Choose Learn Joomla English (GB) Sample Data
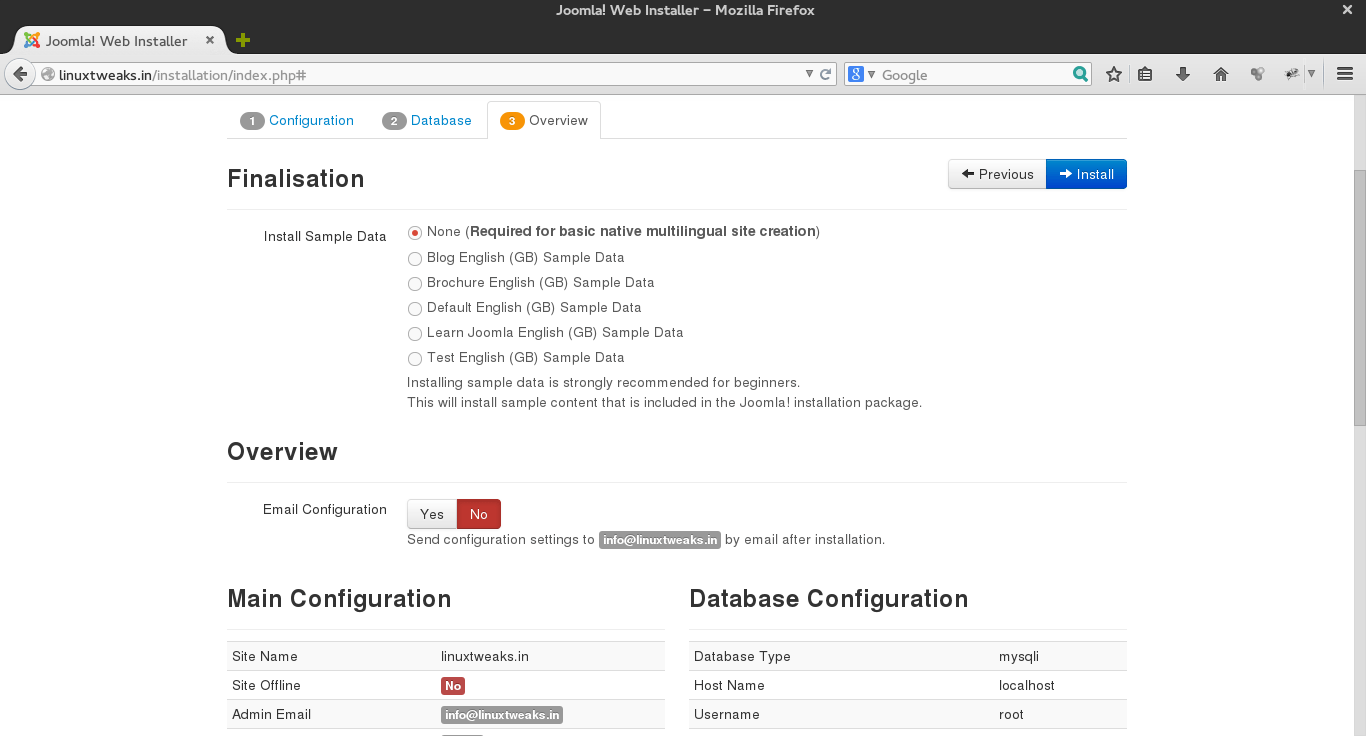 coord(415,333)
